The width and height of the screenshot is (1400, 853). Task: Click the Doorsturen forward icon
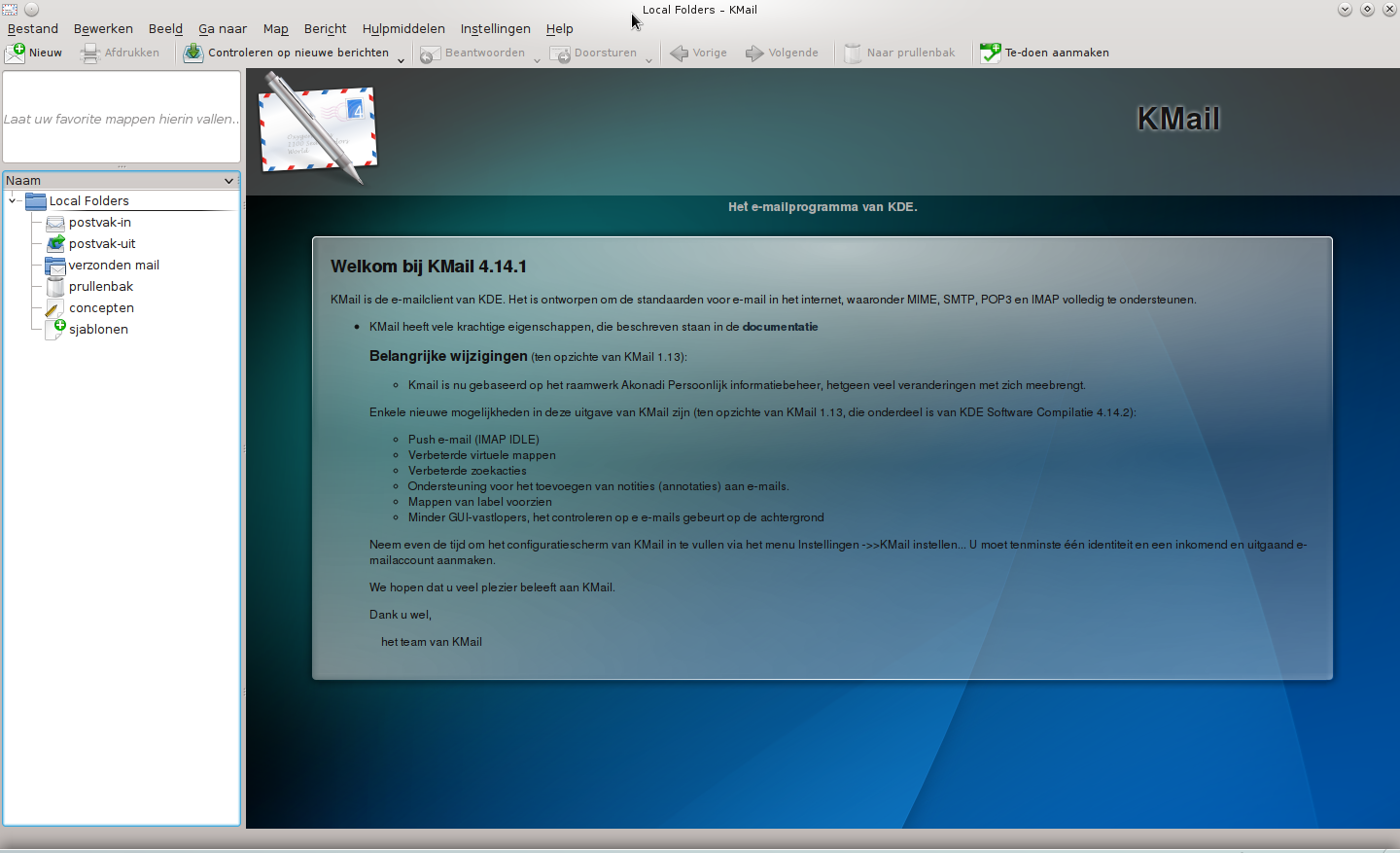point(560,53)
